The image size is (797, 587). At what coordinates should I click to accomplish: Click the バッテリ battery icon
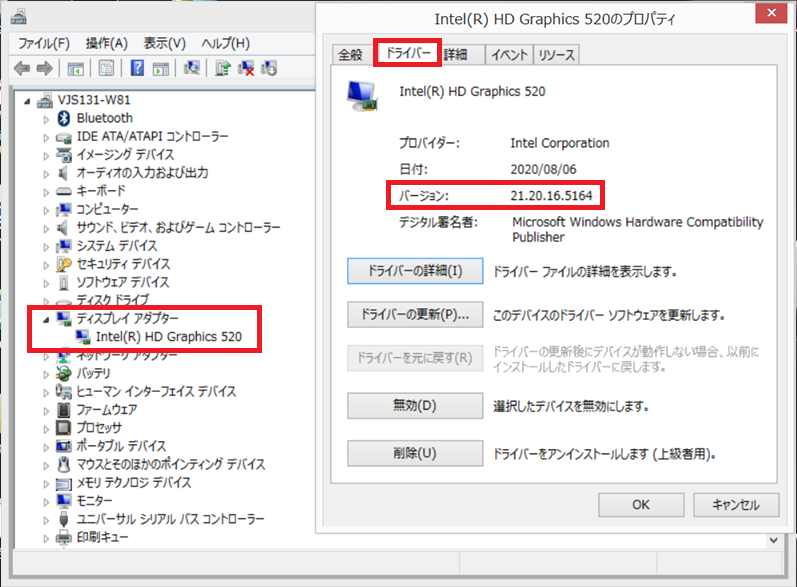[x=64, y=373]
